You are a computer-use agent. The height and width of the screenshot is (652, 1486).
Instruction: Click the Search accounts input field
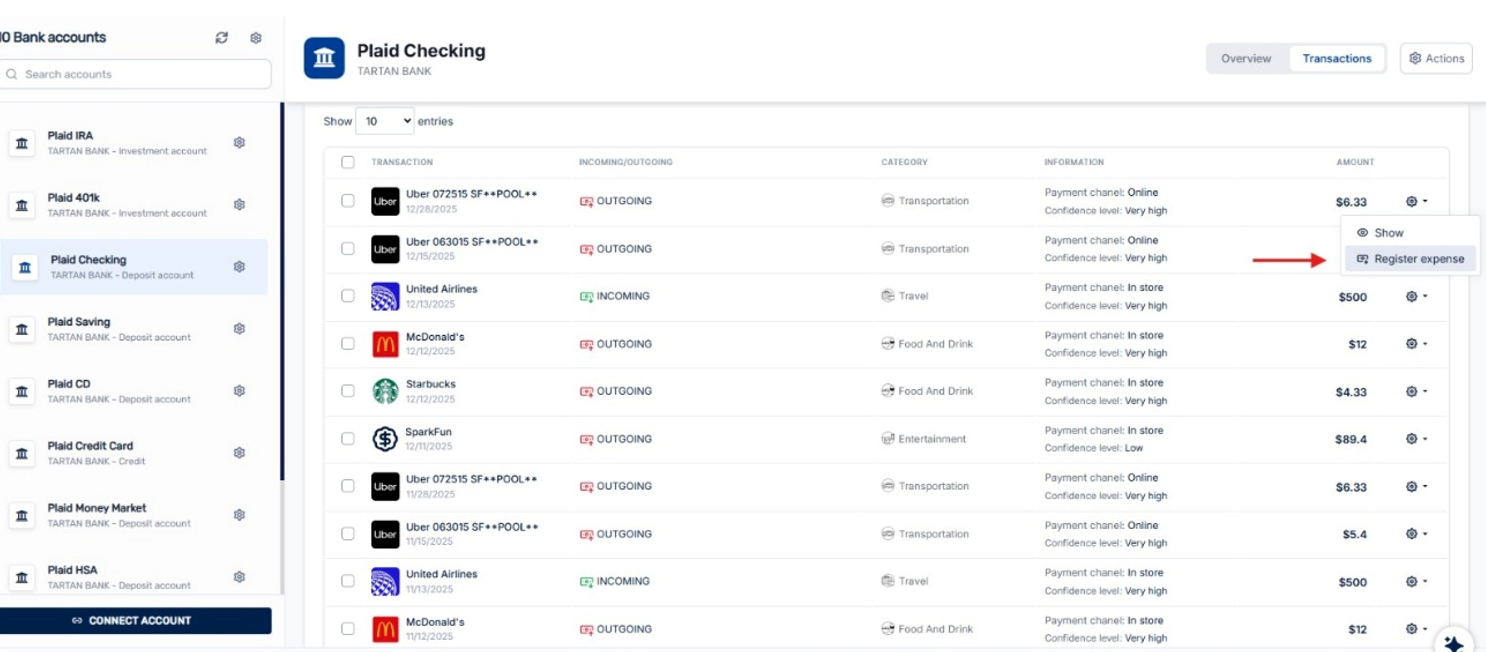coord(135,74)
